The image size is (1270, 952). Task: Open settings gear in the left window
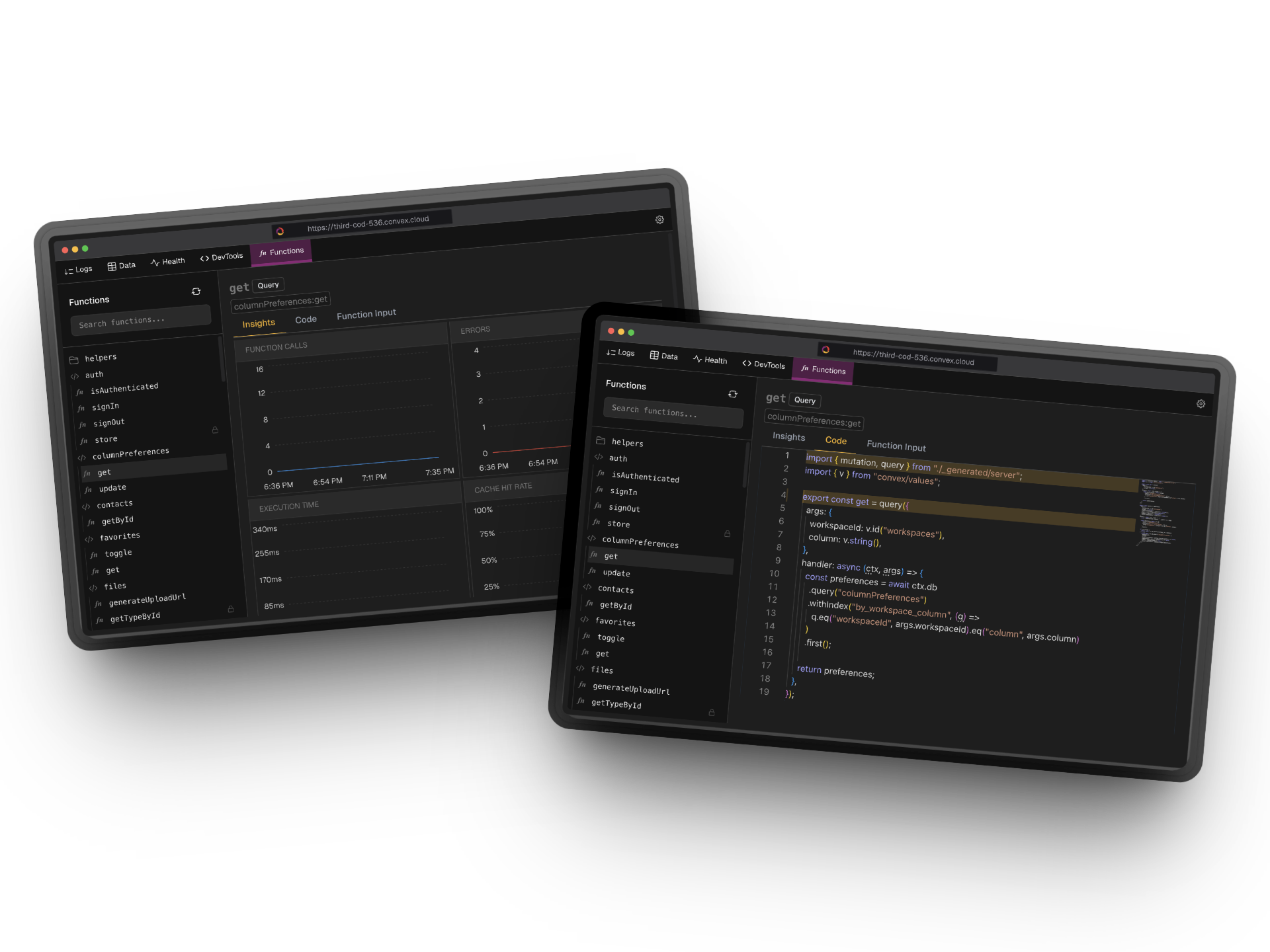point(659,220)
